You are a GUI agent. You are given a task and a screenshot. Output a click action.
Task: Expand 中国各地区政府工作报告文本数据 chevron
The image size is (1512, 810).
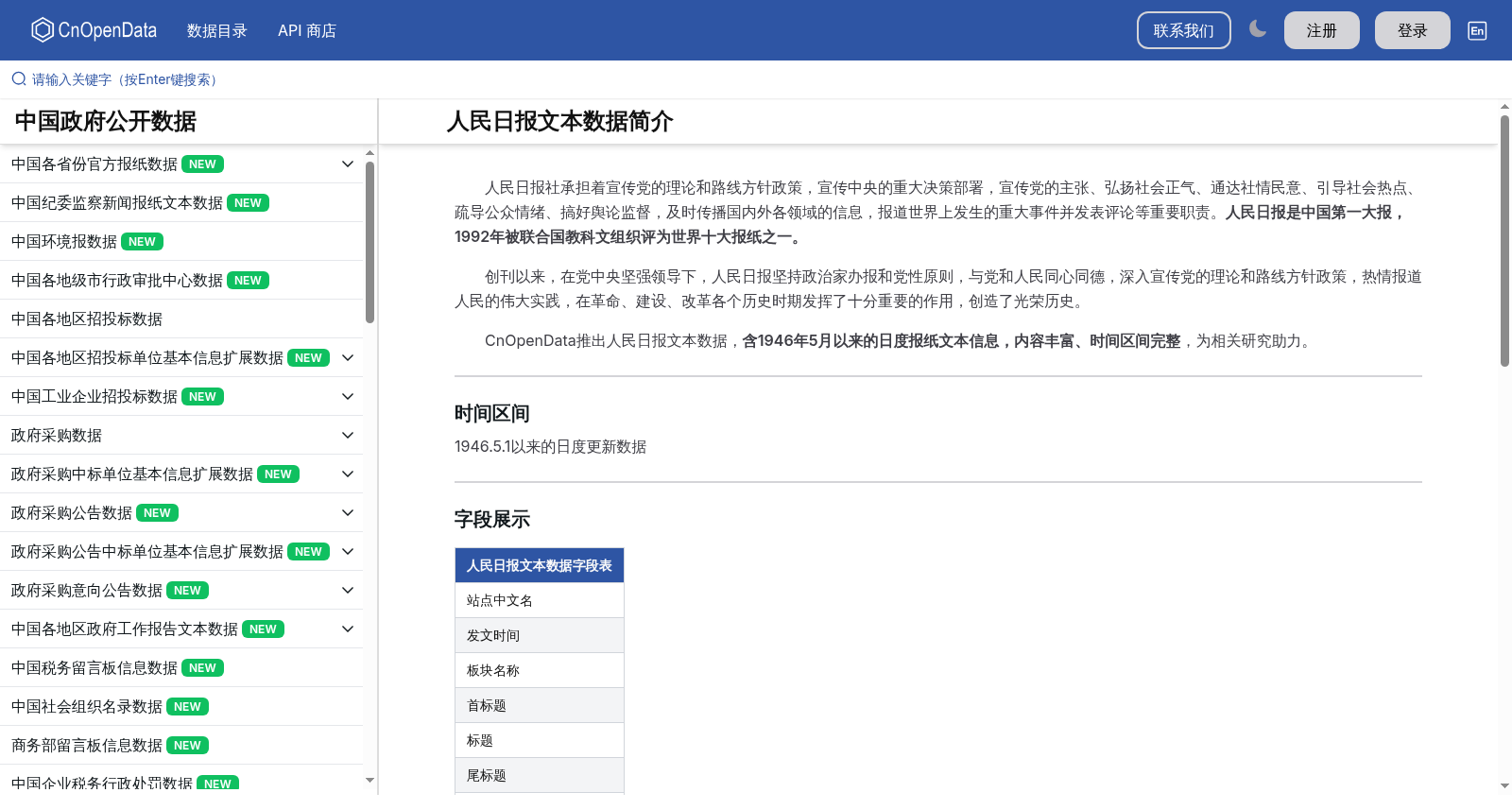pos(348,629)
